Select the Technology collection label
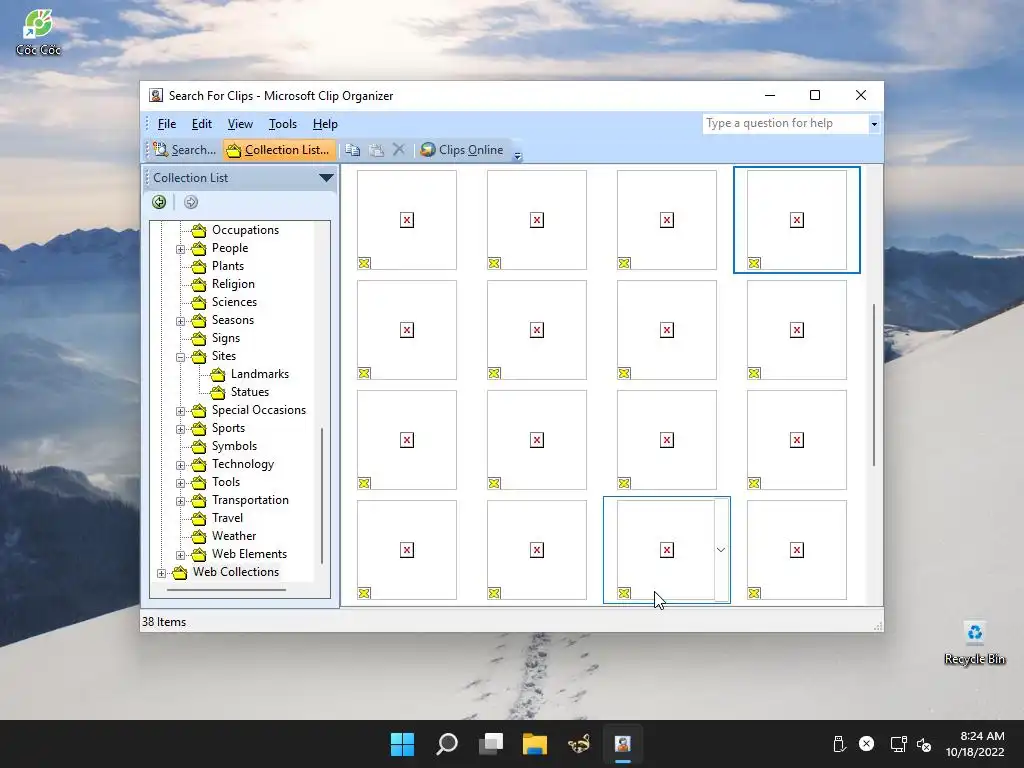 (x=242, y=464)
